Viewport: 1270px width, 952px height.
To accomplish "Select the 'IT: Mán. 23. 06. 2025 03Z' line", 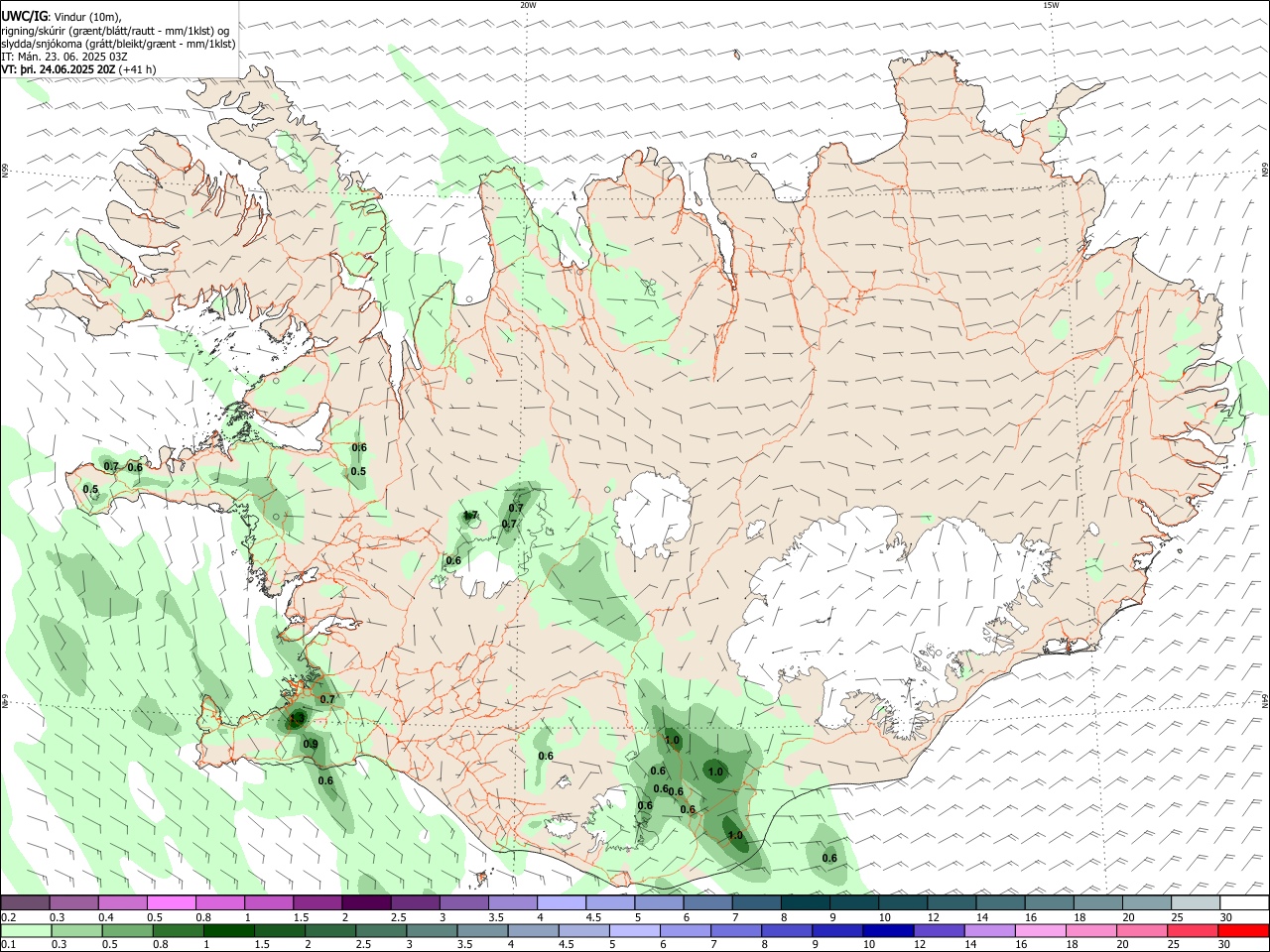I will [64, 57].
